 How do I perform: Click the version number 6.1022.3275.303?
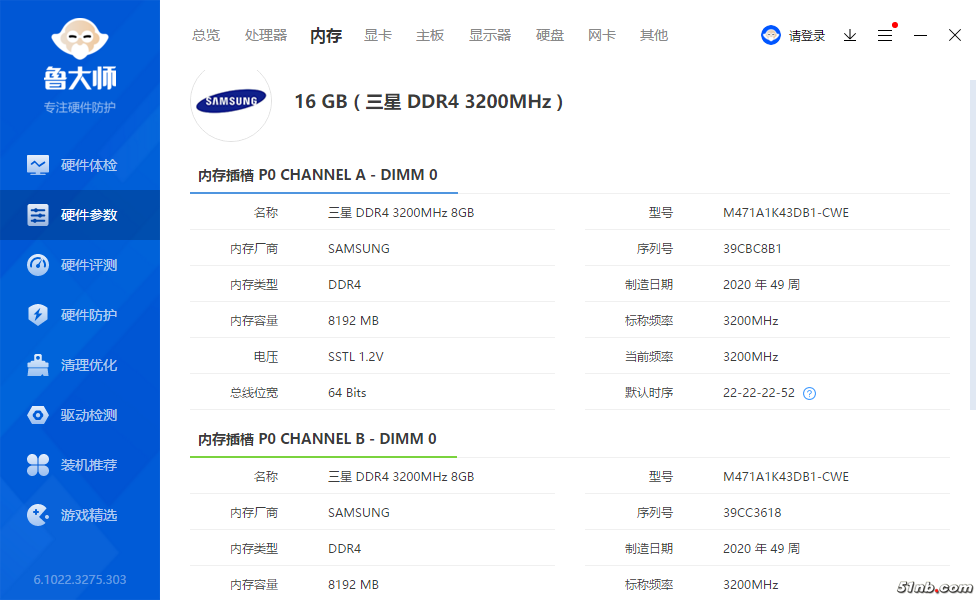[x=80, y=579]
